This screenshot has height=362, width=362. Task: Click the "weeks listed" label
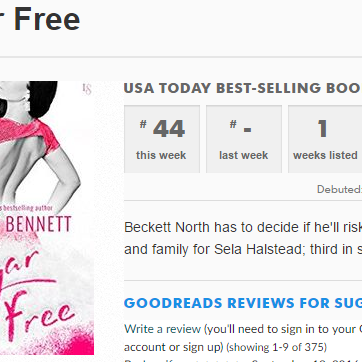[x=325, y=155]
